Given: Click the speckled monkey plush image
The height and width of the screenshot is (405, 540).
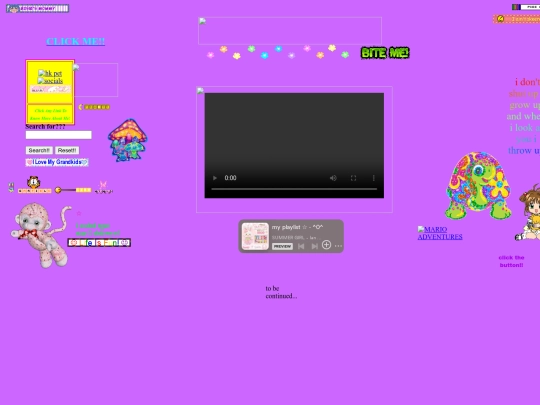Looking at the screenshot, I should point(41,235).
